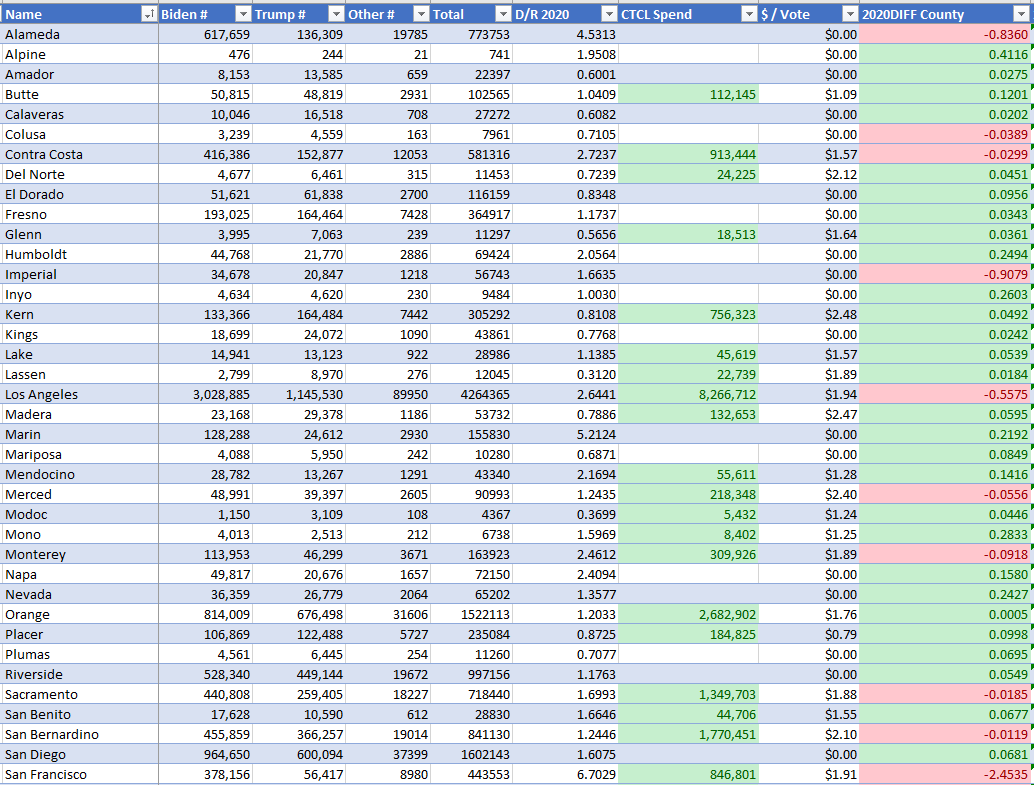Select the Riverside name cell

coord(80,675)
